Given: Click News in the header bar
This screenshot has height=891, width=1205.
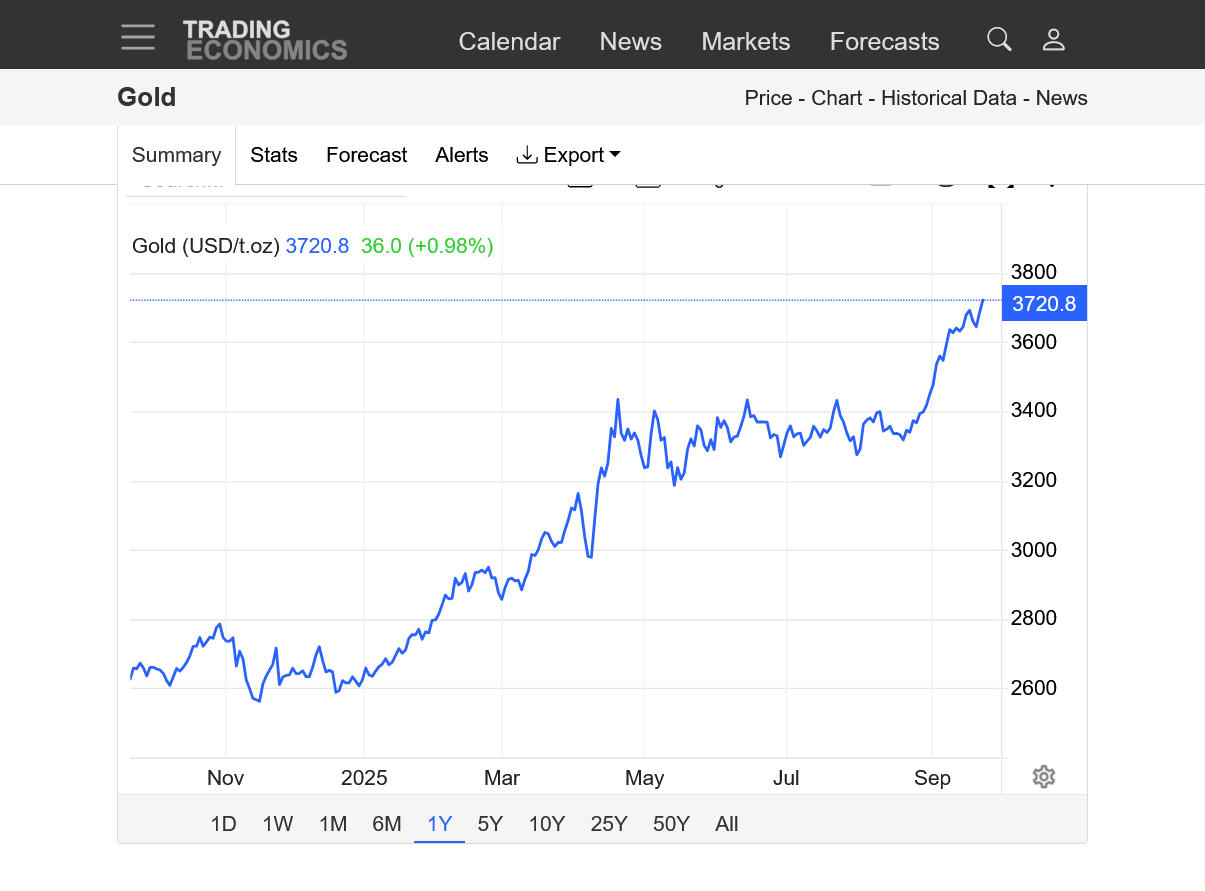Looking at the screenshot, I should pyautogui.click(x=630, y=41).
